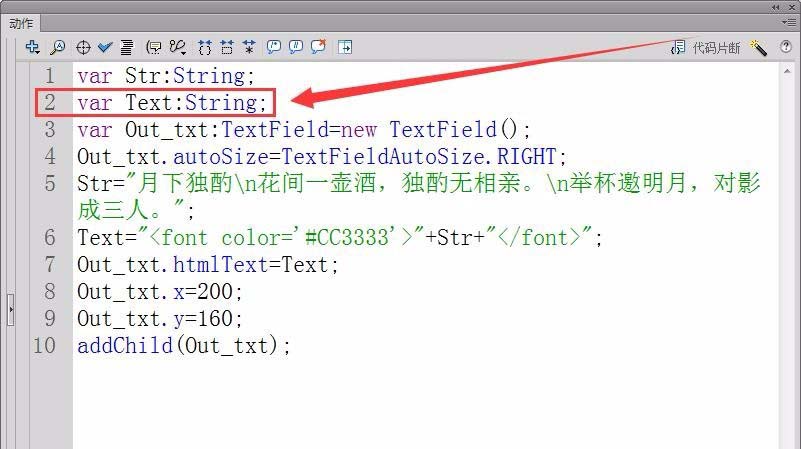Open the Debug options dropdown
The height and width of the screenshot is (449, 801).
click(x=178, y=48)
